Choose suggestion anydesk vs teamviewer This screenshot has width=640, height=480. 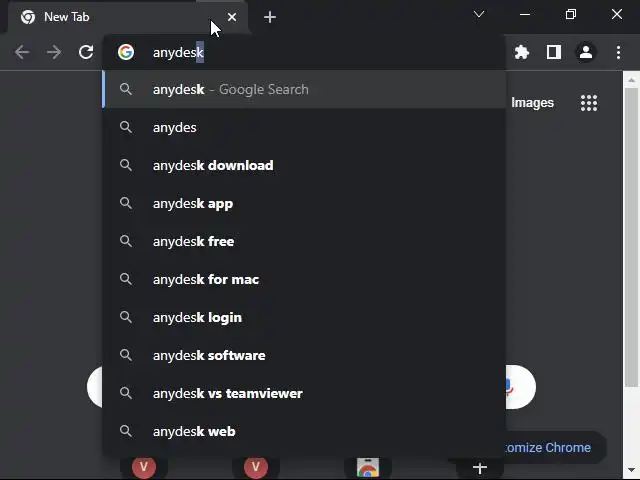304,393
